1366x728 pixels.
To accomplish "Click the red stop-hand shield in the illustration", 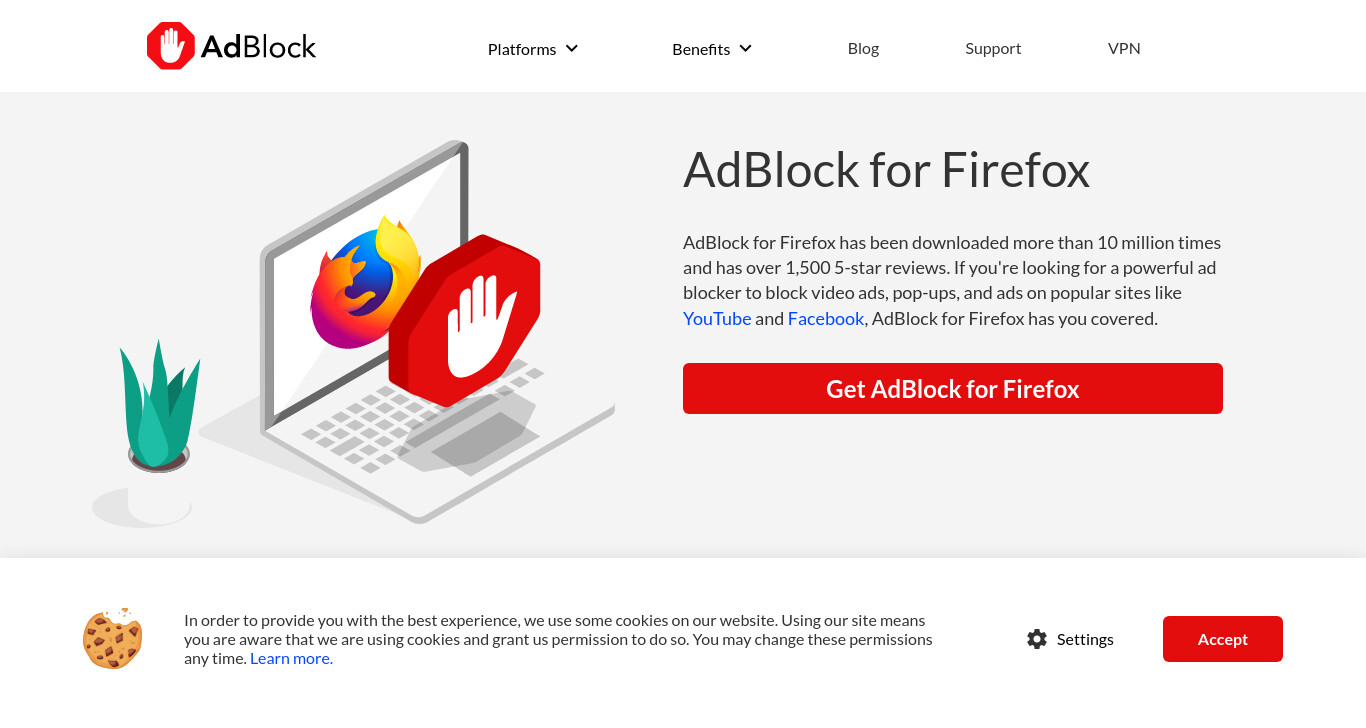I will click(465, 320).
